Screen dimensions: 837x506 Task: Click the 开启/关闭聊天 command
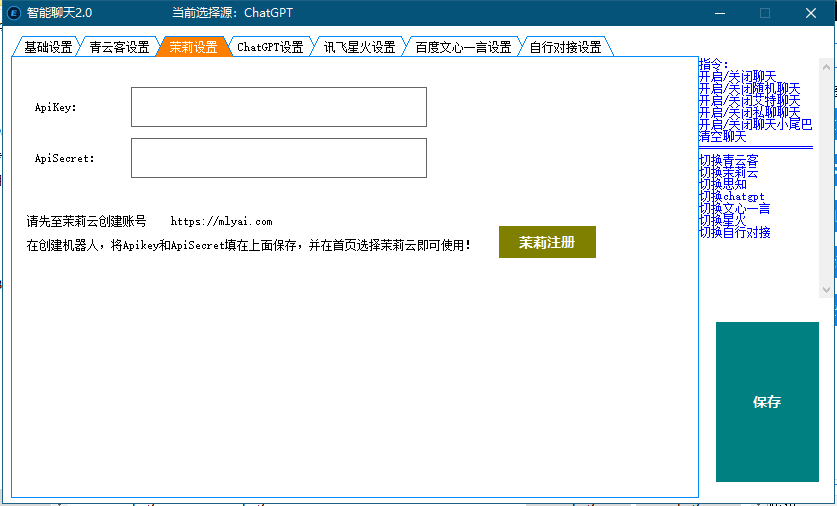click(x=738, y=77)
